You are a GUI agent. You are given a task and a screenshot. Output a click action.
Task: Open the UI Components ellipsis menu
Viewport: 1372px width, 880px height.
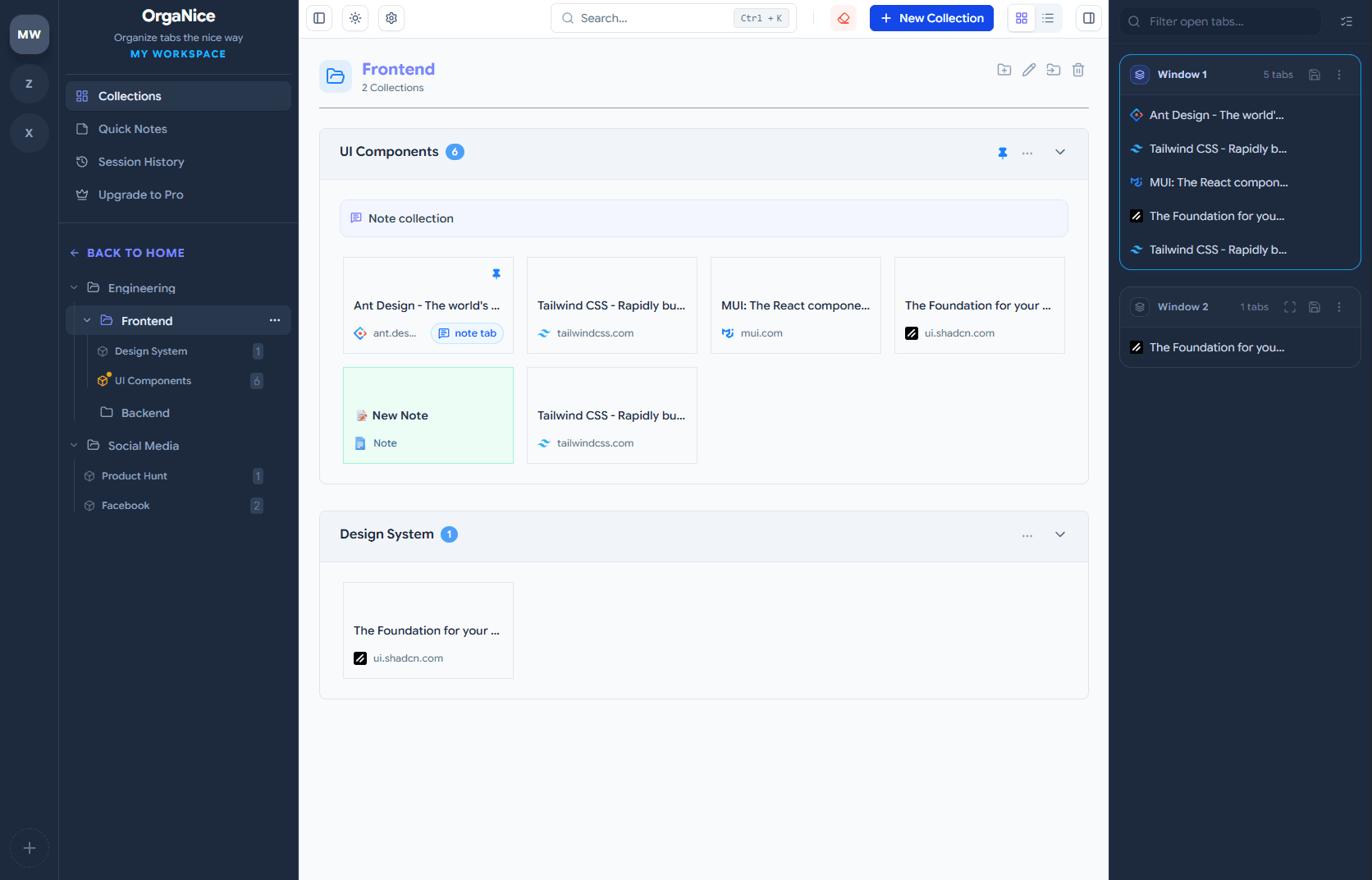[1027, 153]
